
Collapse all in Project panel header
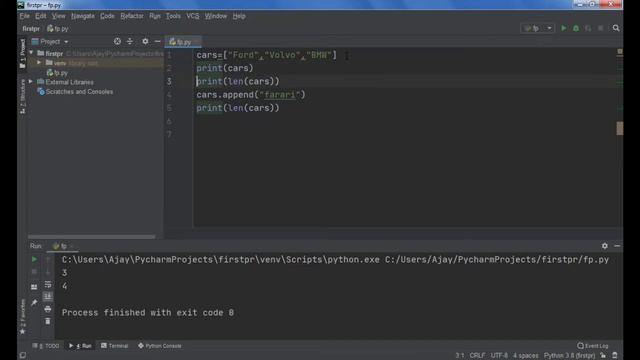point(130,41)
